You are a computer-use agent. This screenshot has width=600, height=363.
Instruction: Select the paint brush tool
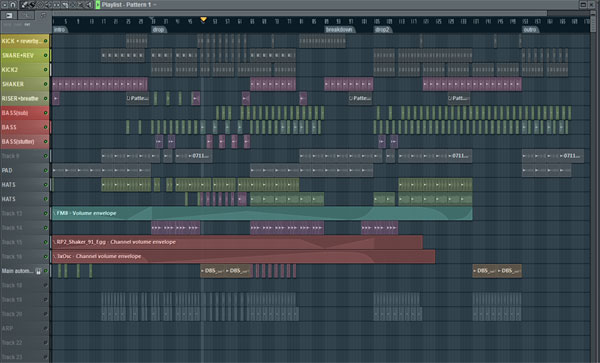point(33,5)
